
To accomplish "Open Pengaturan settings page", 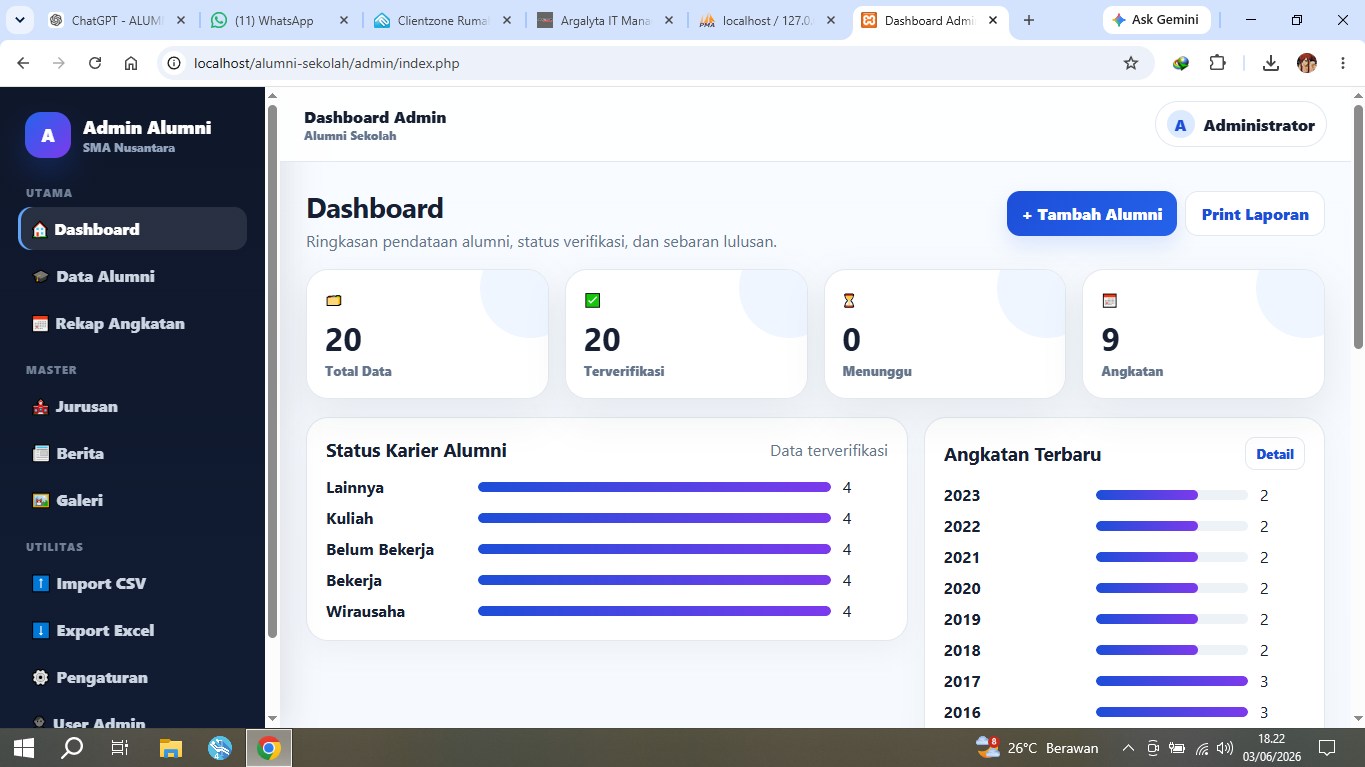I will pyautogui.click(x=133, y=677).
